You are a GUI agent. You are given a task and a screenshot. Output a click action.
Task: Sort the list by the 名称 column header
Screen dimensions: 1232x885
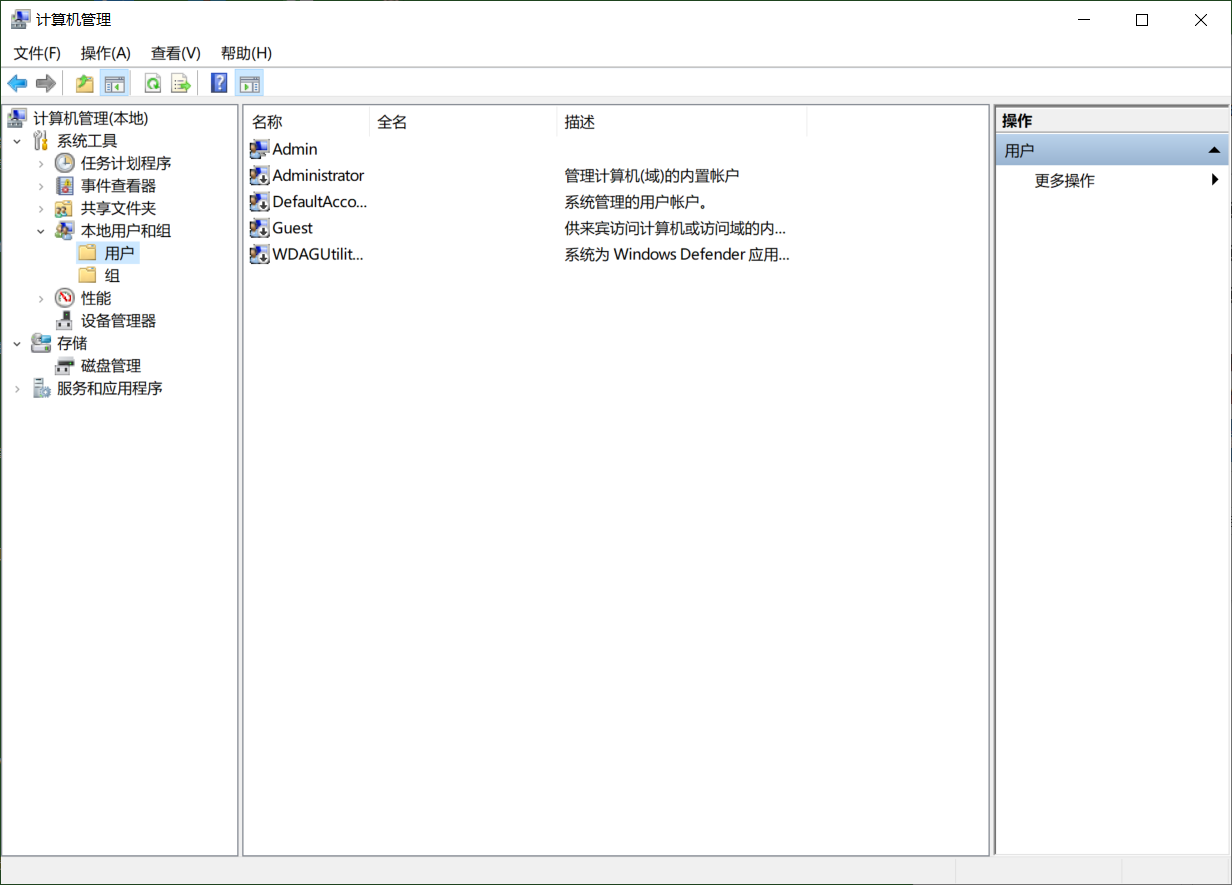click(267, 122)
